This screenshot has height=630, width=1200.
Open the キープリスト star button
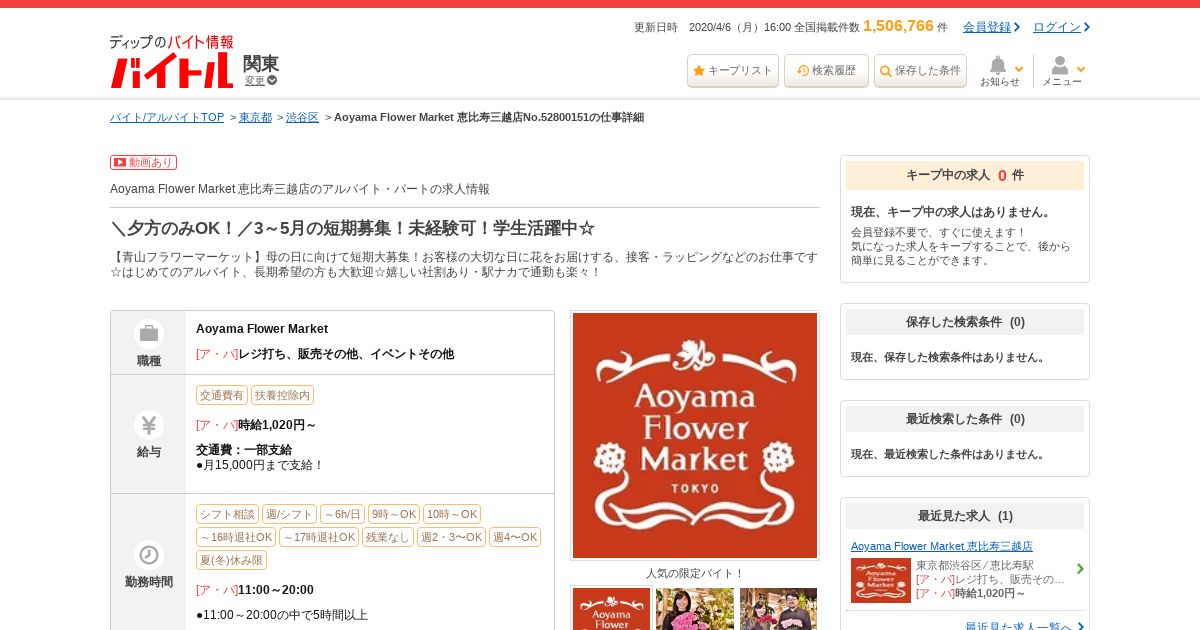[x=732, y=71]
